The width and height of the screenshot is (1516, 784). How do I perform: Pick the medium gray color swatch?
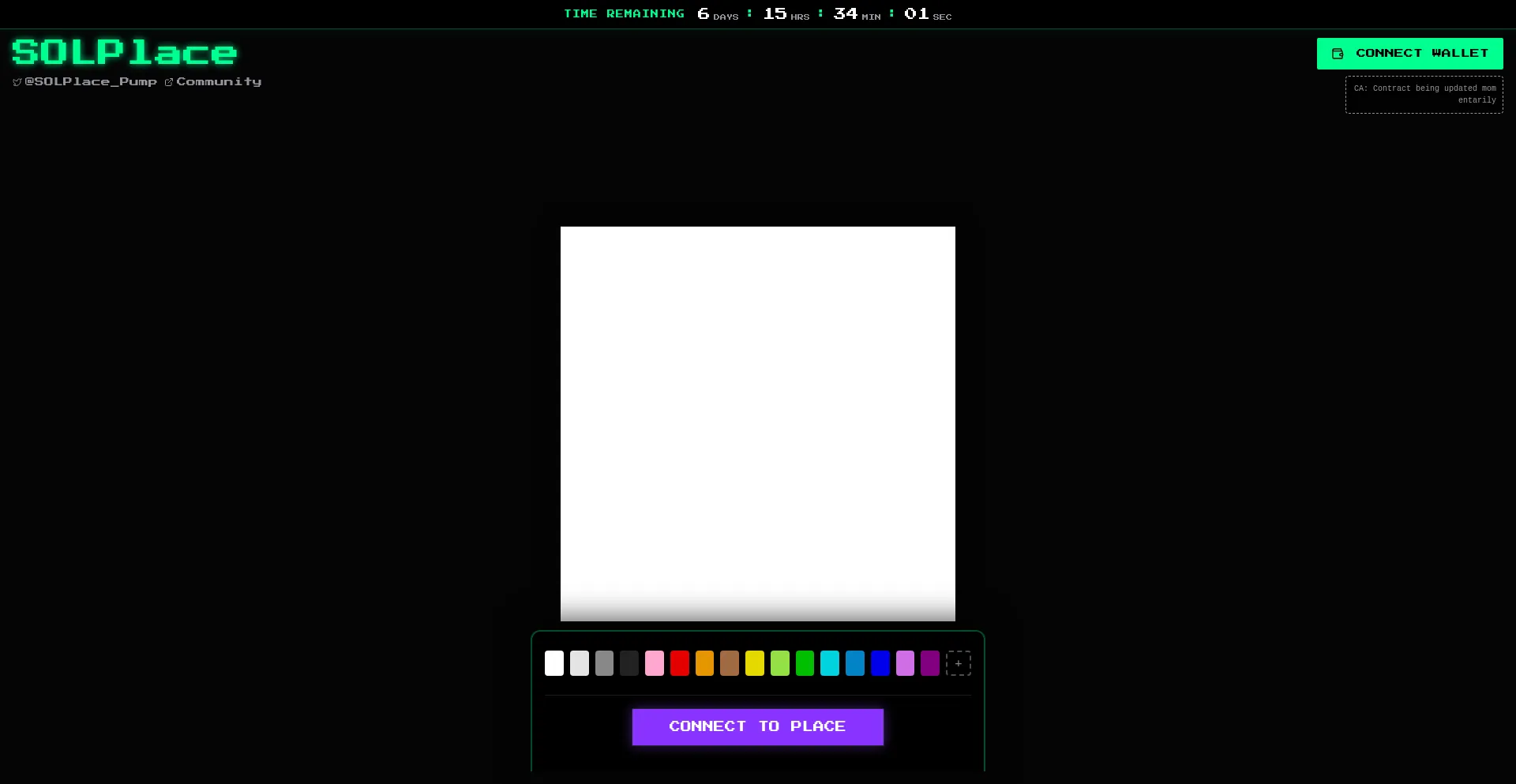point(604,663)
